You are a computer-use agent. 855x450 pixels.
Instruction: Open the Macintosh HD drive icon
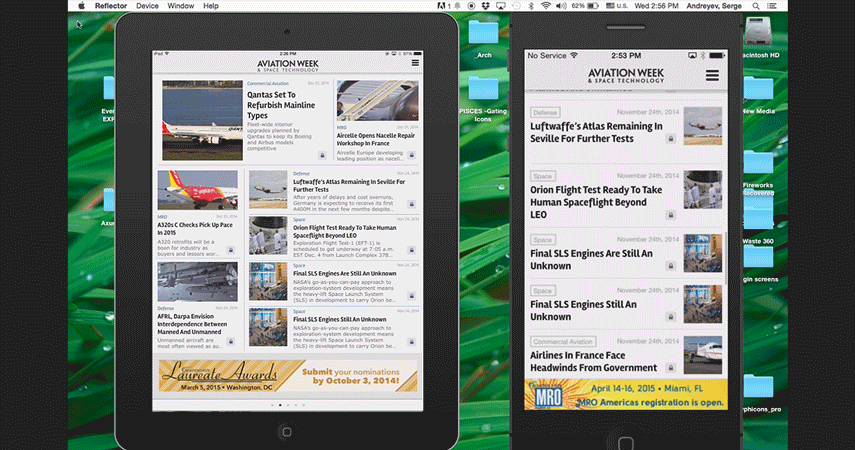click(758, 33)
